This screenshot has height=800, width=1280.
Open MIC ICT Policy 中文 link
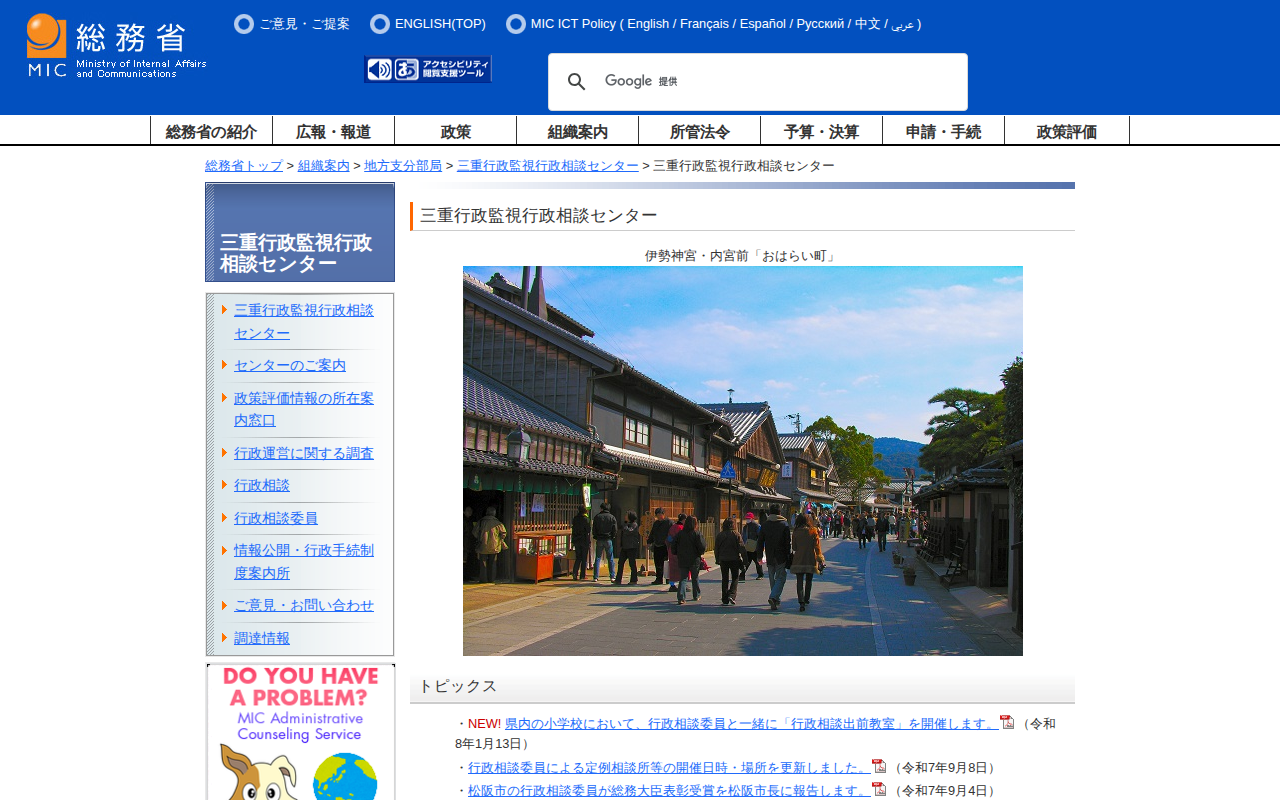point(867,24)
